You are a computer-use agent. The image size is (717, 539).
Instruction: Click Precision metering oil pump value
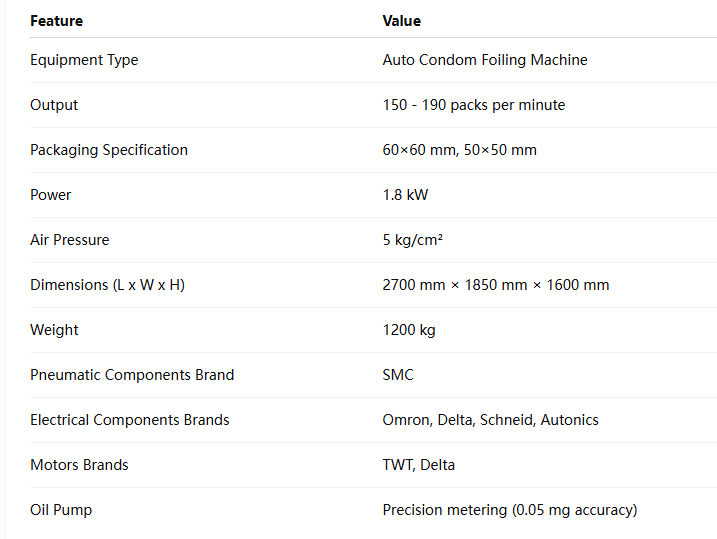coord(510,510)
